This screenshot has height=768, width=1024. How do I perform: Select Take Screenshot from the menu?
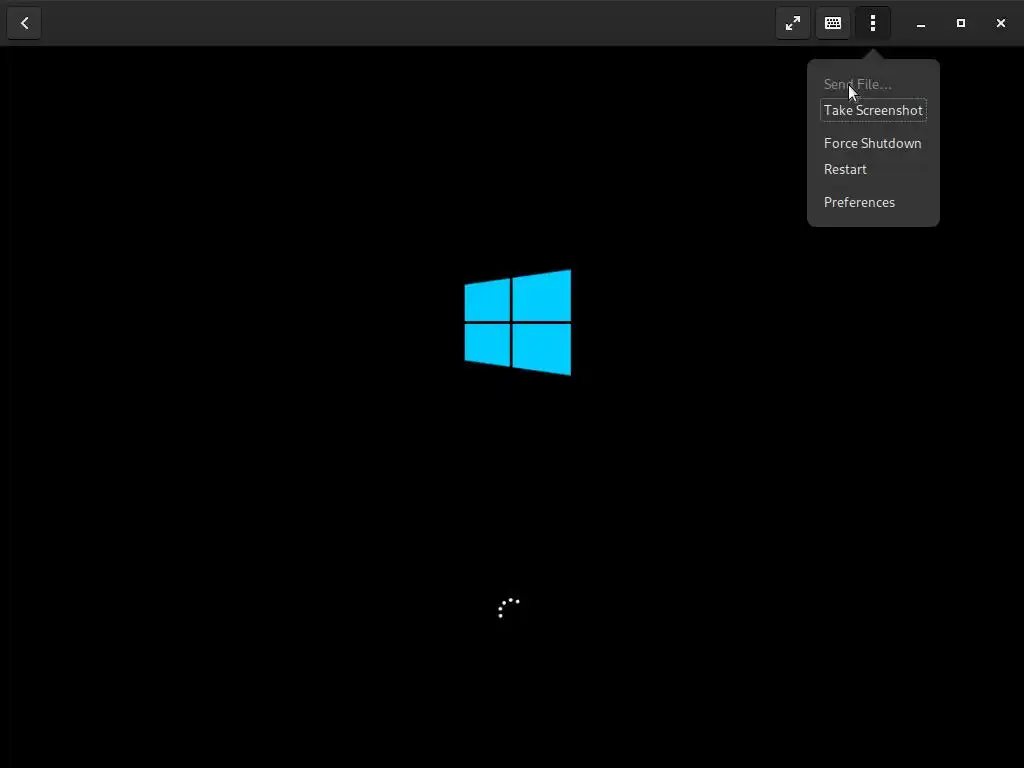[x=873, y=110]
